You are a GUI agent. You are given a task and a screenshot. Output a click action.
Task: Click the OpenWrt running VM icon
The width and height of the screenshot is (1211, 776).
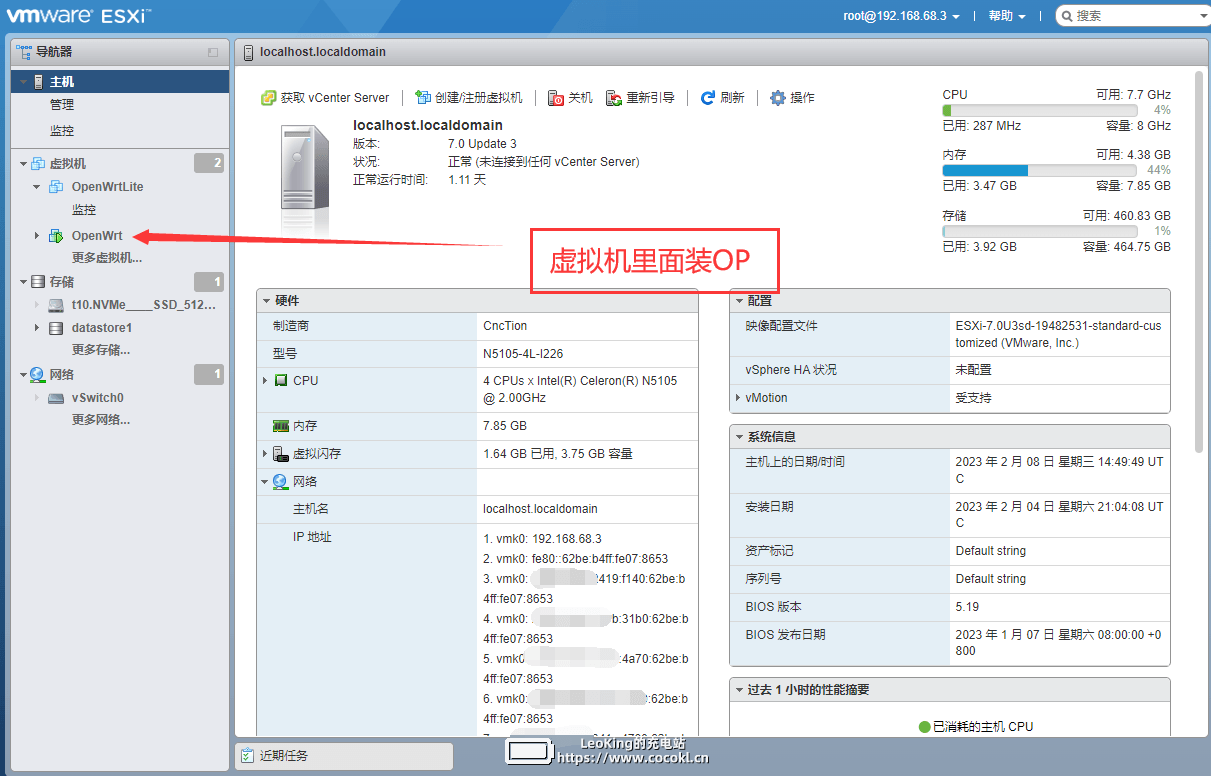tap(56, 236)
